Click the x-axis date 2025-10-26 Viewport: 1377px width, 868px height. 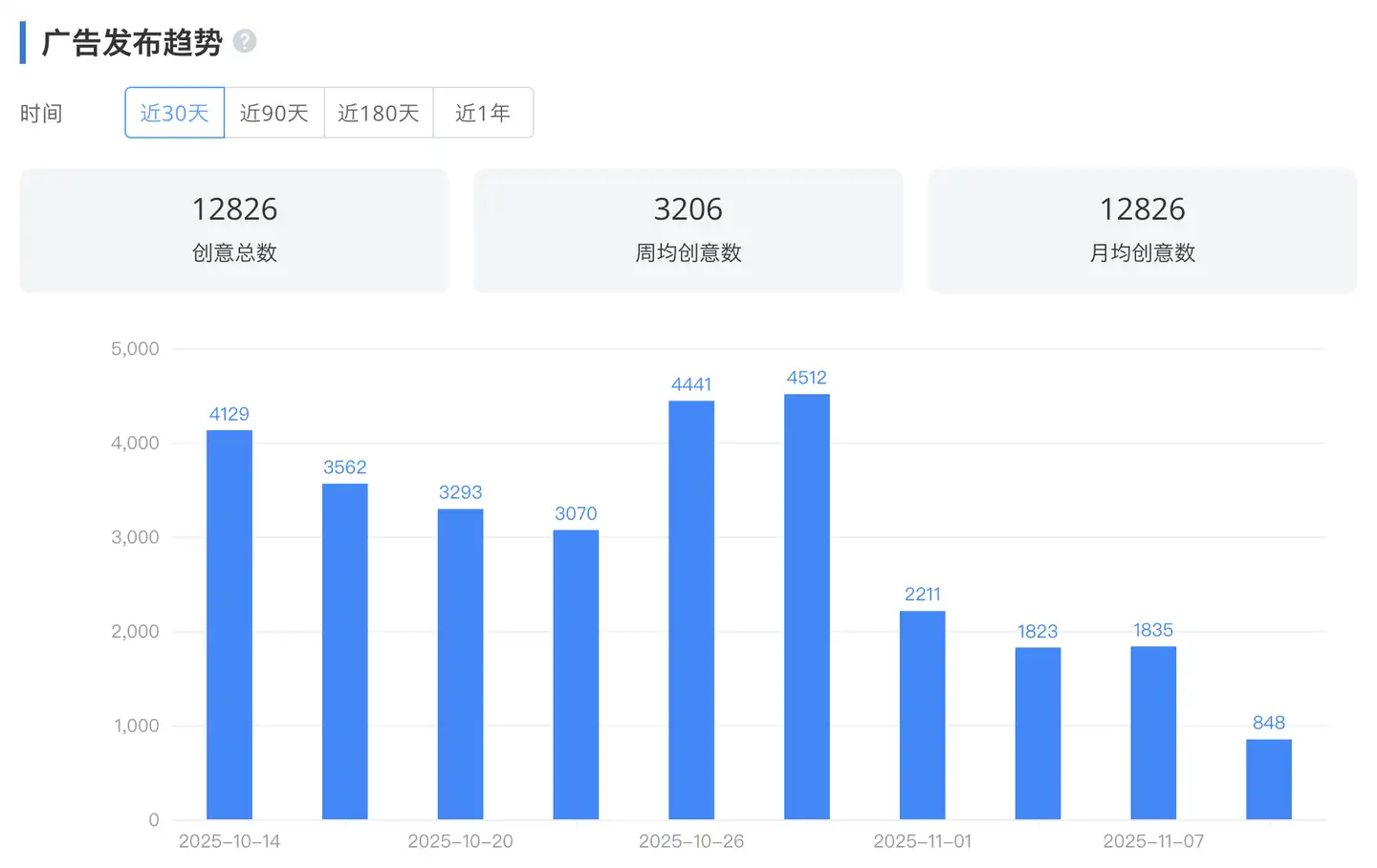click(691, 841)
